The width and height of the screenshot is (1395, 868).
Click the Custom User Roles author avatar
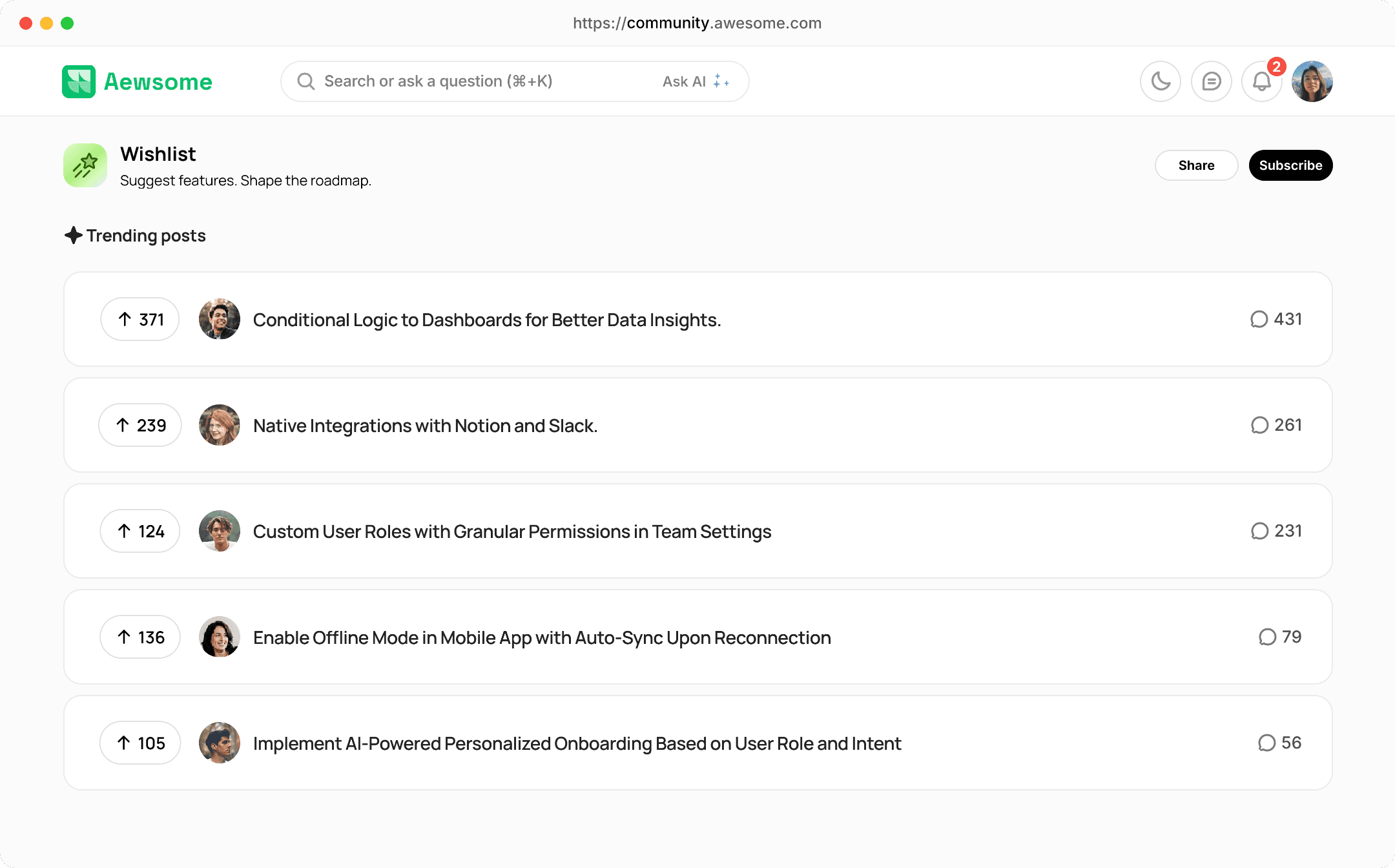pyautogui.click(x=220, y=531)
